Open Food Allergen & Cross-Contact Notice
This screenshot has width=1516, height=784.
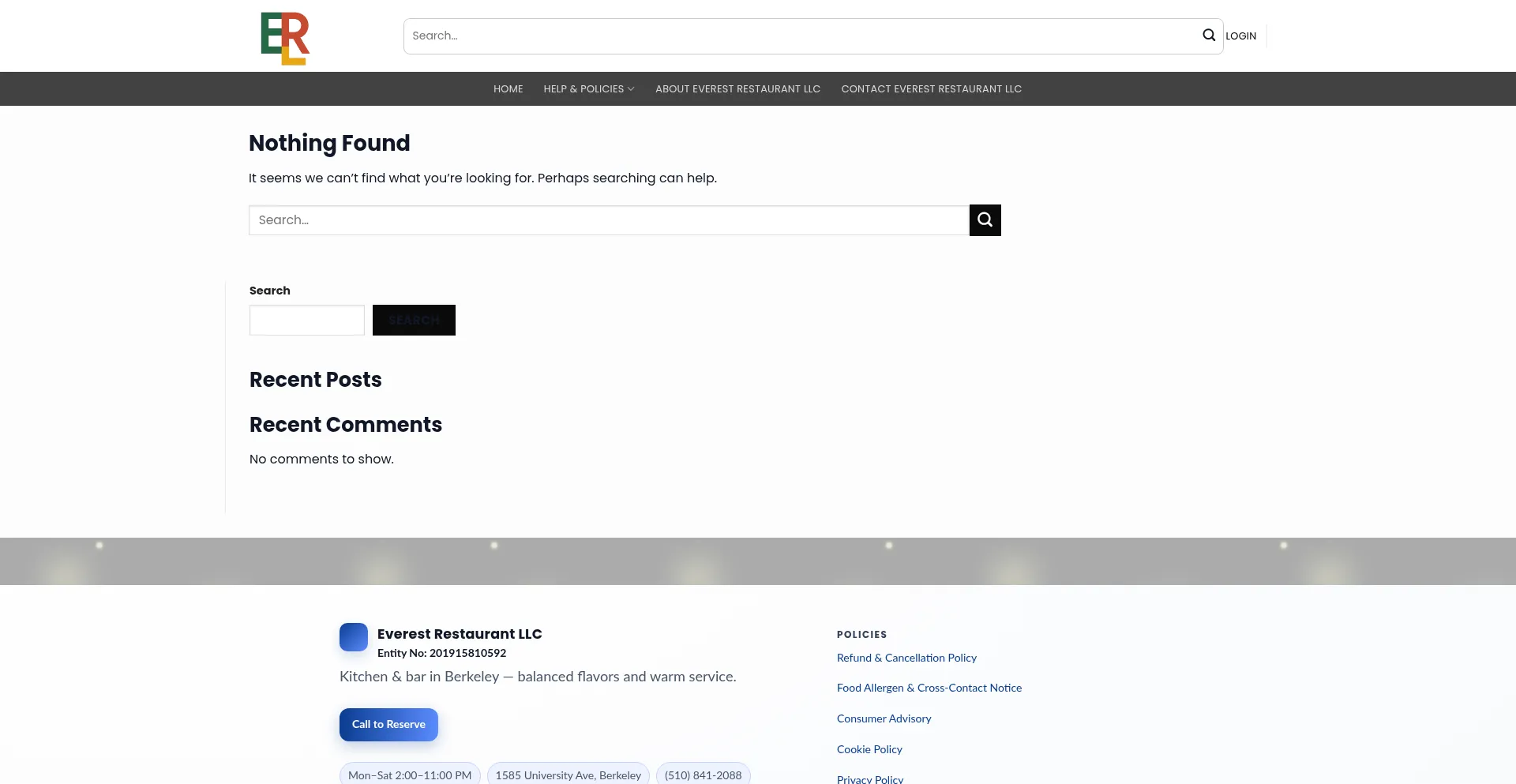point(929,688)
